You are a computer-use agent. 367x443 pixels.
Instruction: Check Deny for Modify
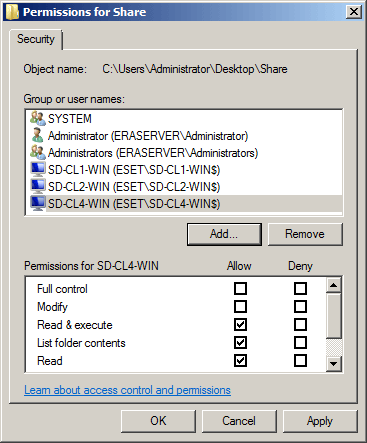pyautogui.click(x=300, y=307)
